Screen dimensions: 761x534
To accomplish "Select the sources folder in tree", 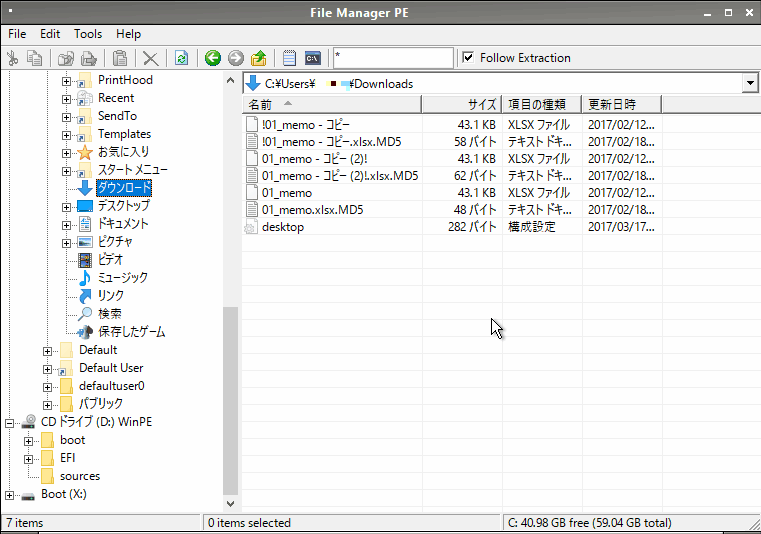I will coord(80,476).
